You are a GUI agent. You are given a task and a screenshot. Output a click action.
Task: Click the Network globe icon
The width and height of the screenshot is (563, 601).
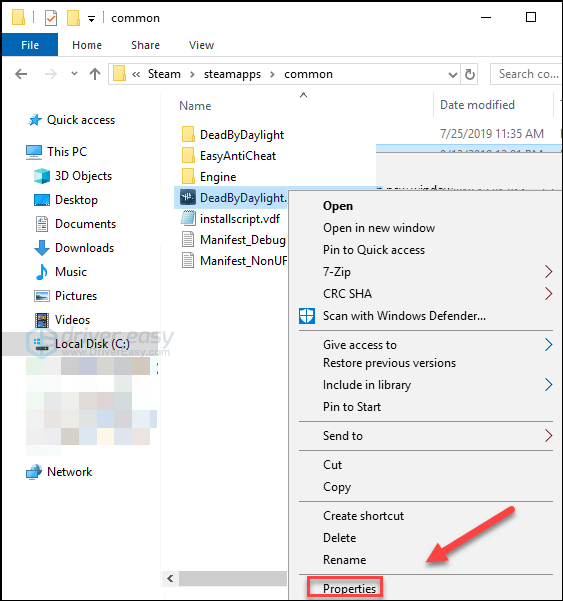pos(34,472)
